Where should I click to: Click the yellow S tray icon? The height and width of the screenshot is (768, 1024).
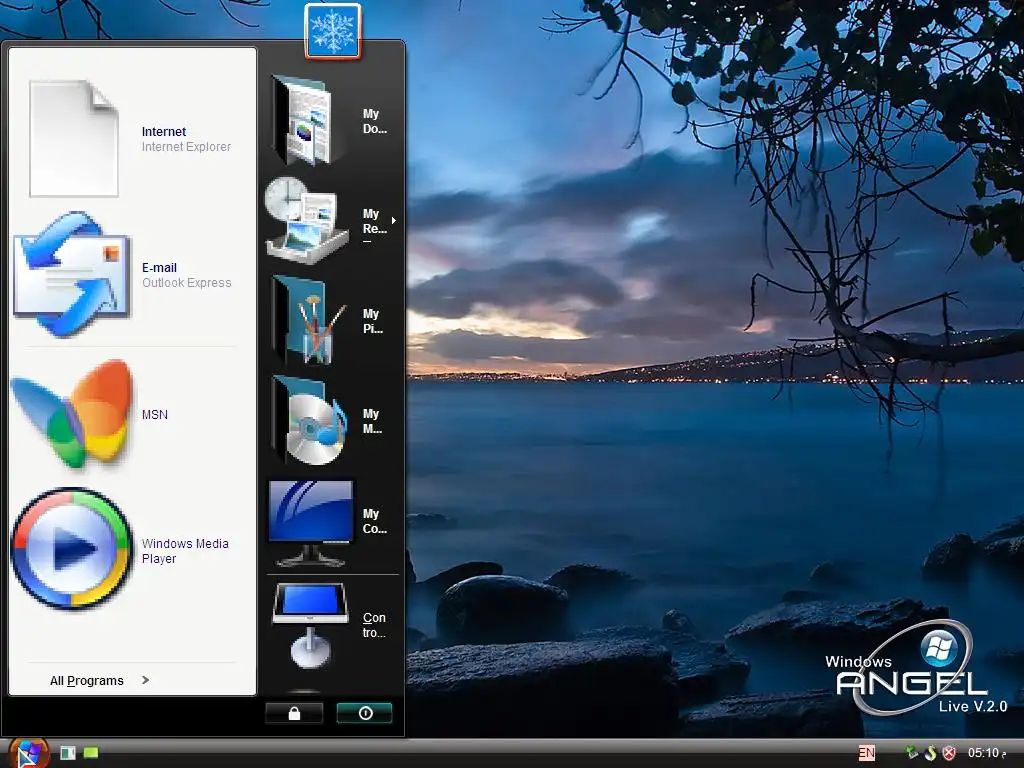pos(931,753)
